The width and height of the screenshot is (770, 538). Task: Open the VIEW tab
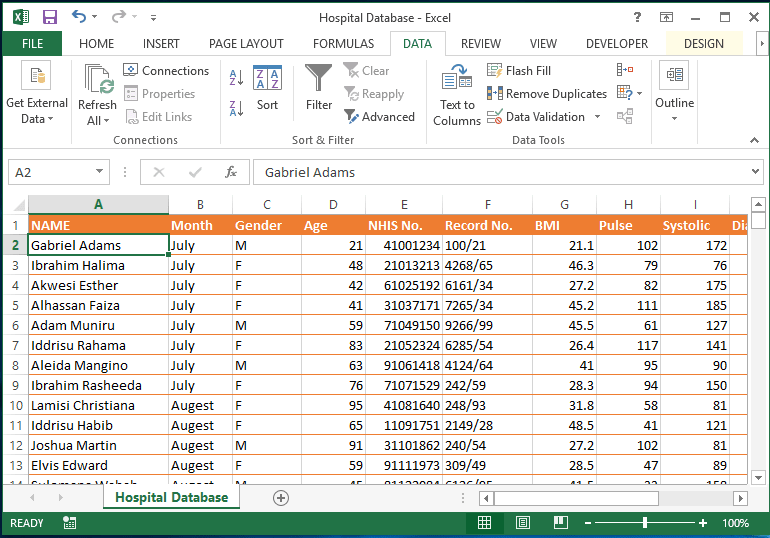pos(543,44)
